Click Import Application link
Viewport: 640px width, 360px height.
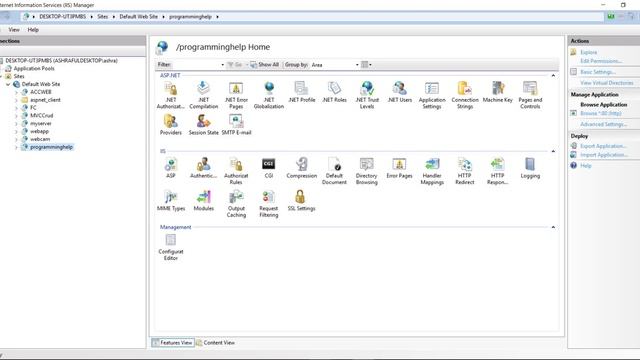pos(604,155)
